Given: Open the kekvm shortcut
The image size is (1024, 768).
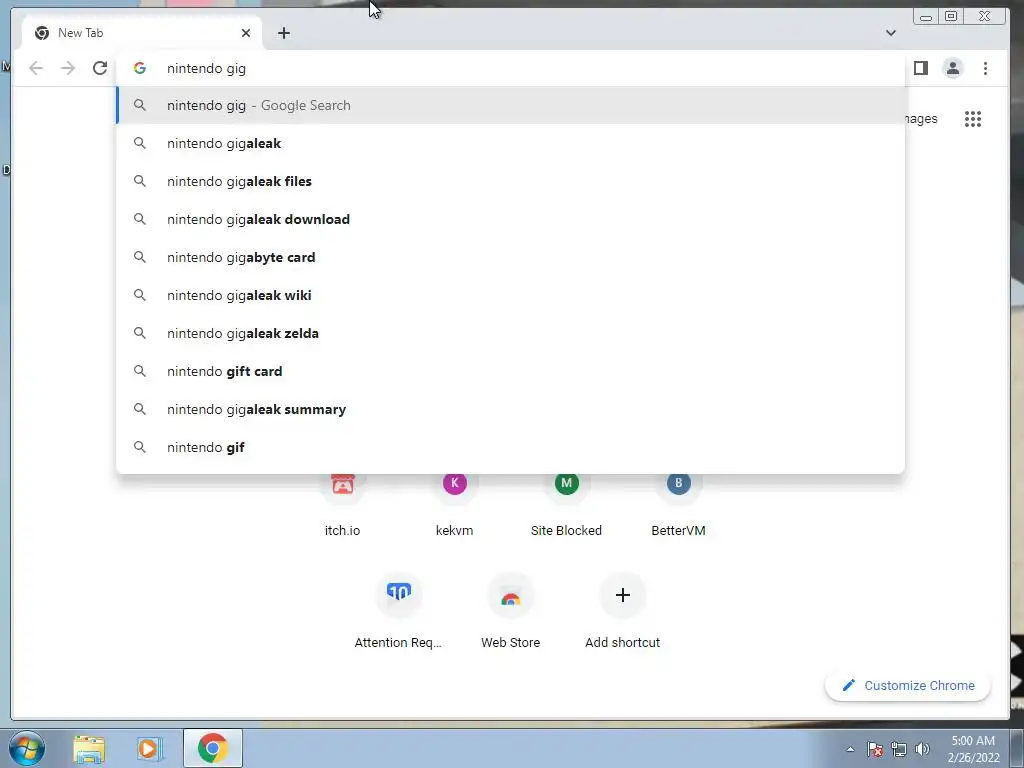Looking at the screenshot, I should pos(455,503).
